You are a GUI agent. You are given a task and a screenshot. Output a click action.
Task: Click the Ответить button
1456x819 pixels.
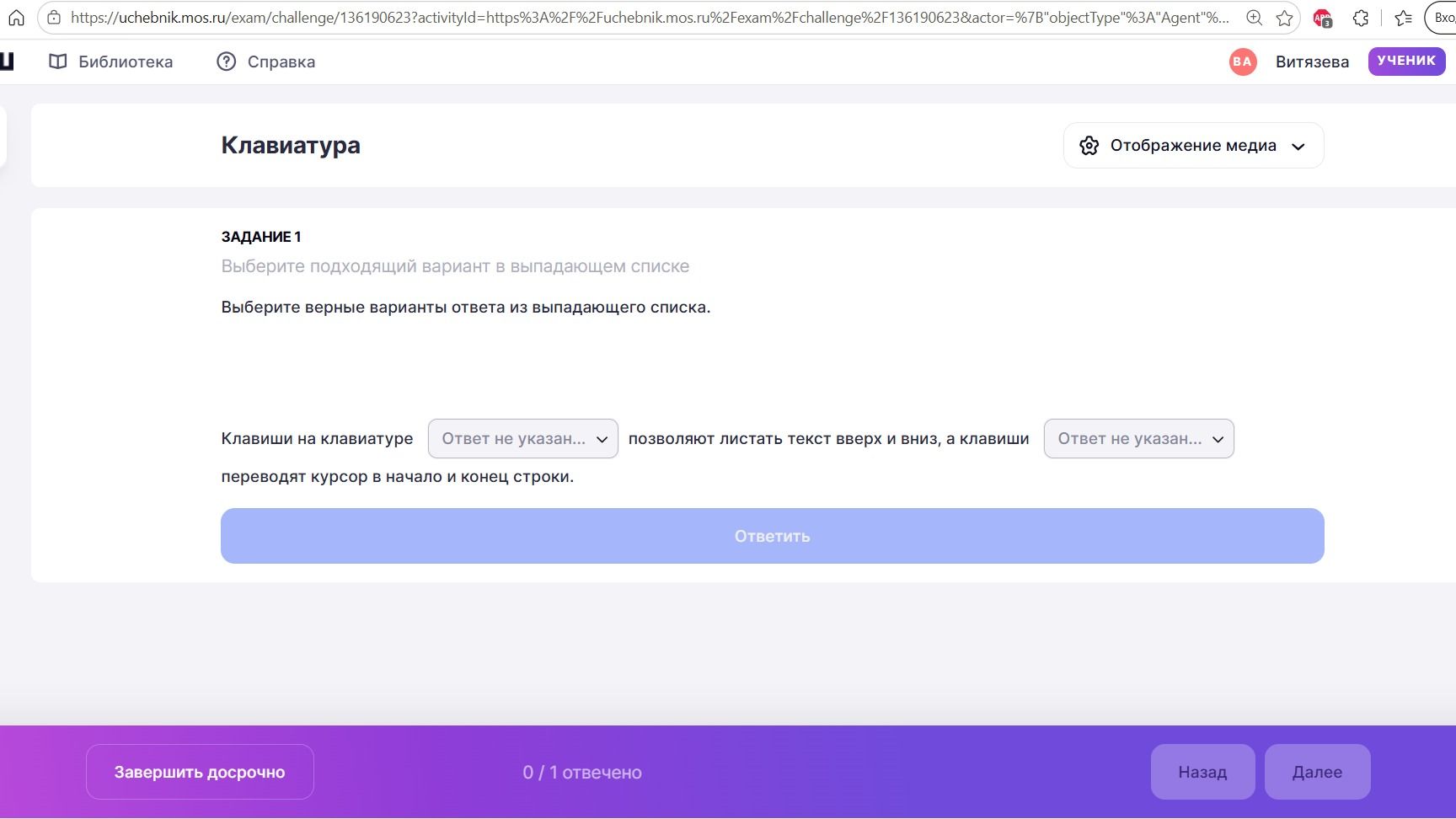[773, 536]
